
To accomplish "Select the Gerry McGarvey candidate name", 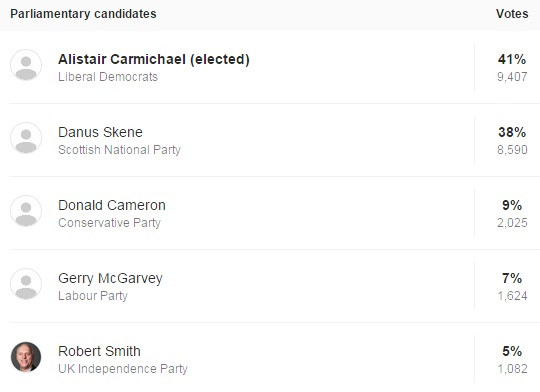I will tap(110, 279).
